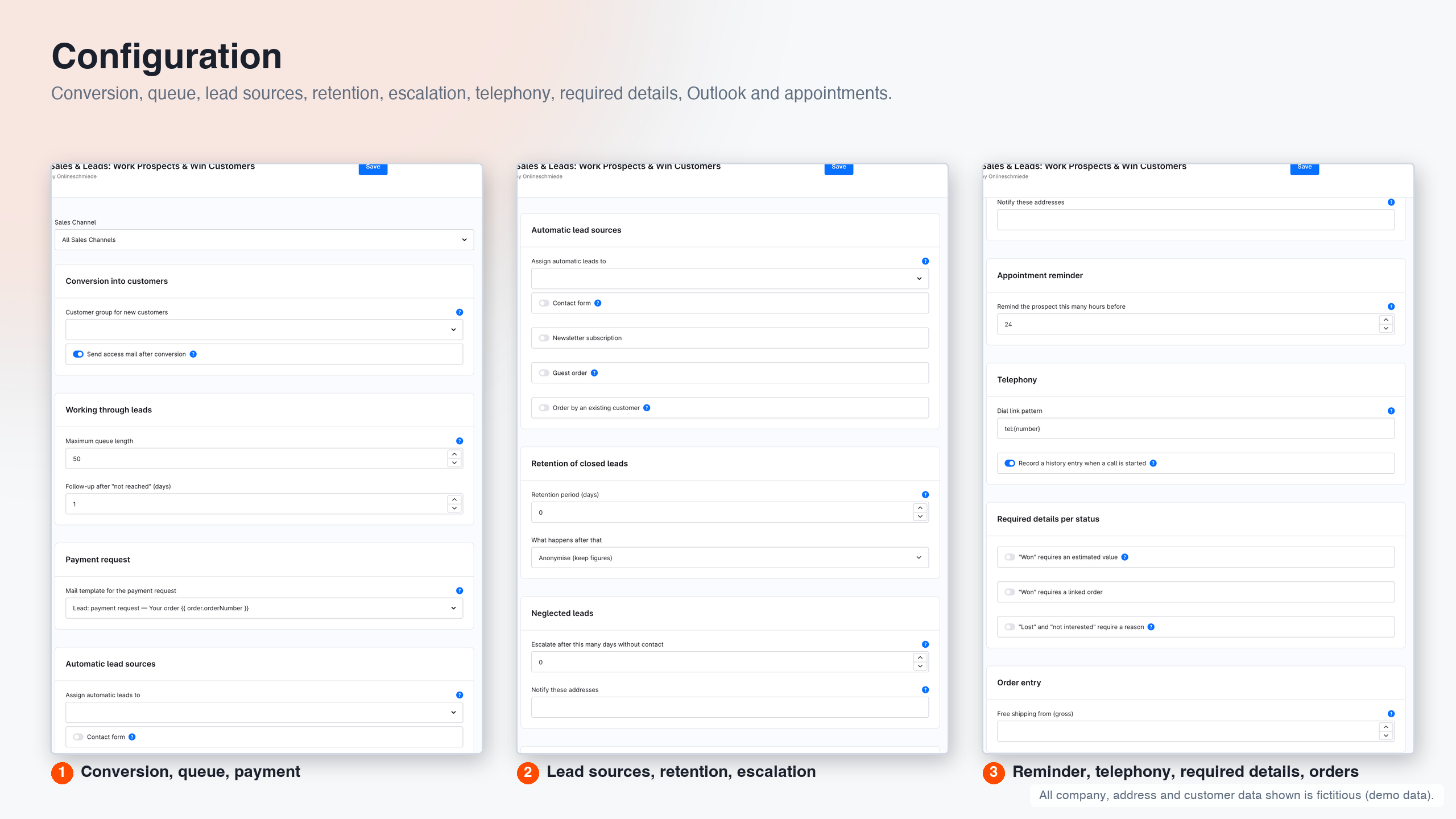1456x819 pixels.
Task: Click help icon beside Lost and not interested reason
Action: coord(1151,627)
